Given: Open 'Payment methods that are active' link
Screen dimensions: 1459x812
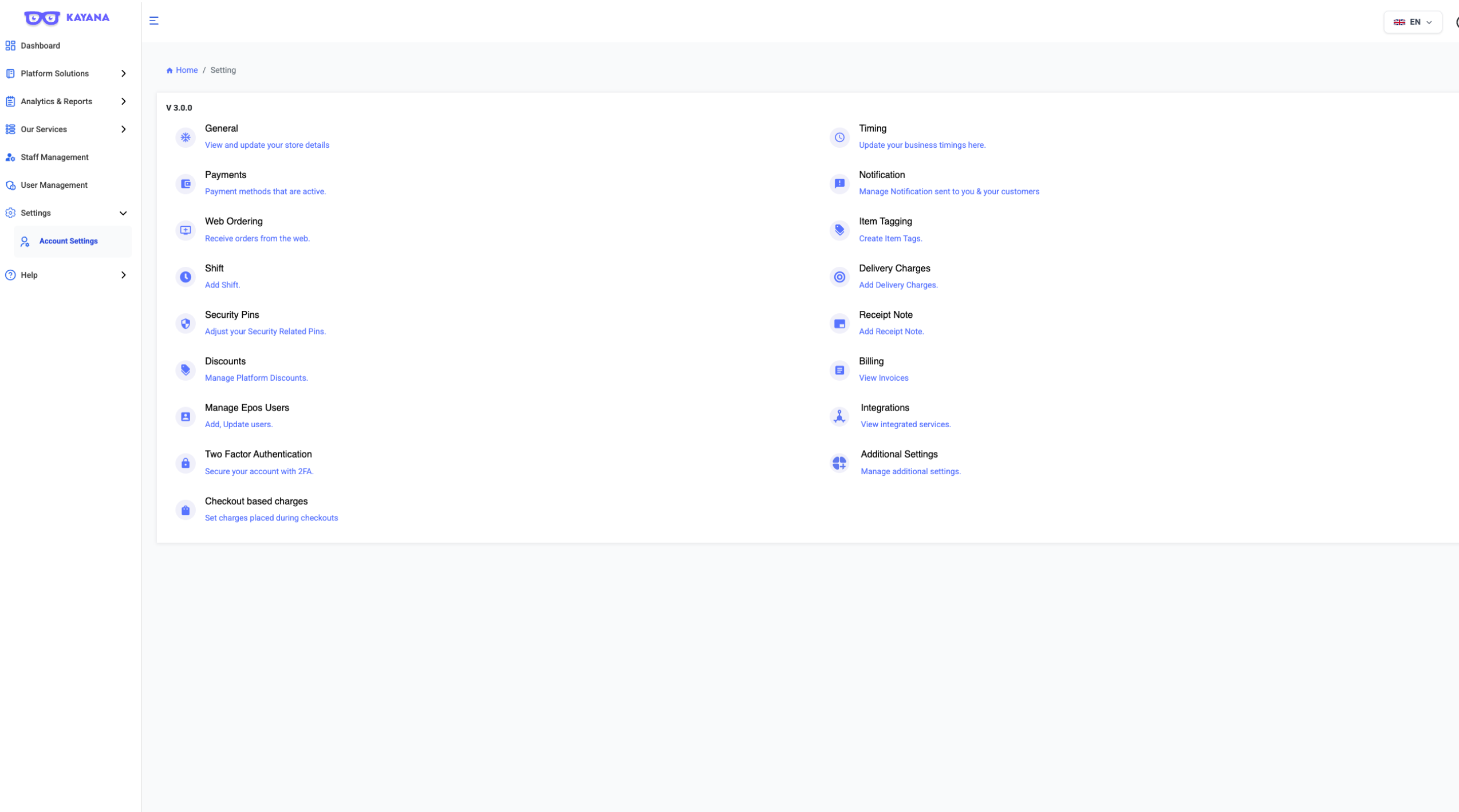Looking at the screenshot, I should 265,191.
